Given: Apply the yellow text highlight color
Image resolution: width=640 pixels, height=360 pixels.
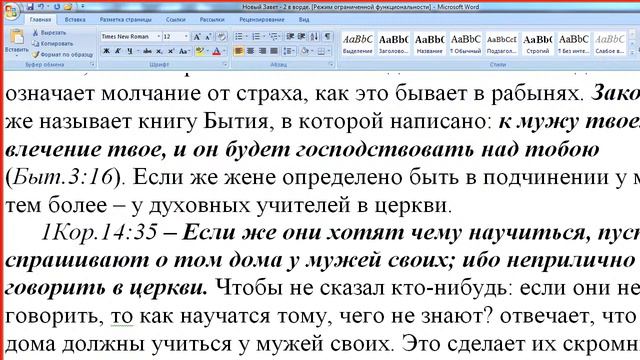Looking at the screenshot, I should pyautogui.click(x=200, y=51).
